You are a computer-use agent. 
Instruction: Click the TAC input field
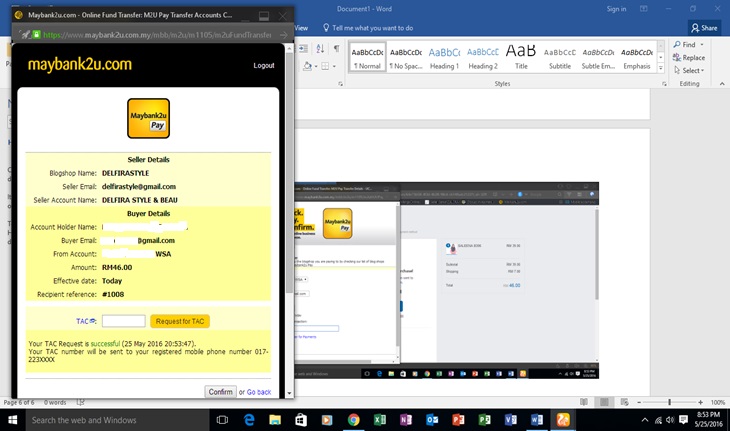[x=123, y=321]
